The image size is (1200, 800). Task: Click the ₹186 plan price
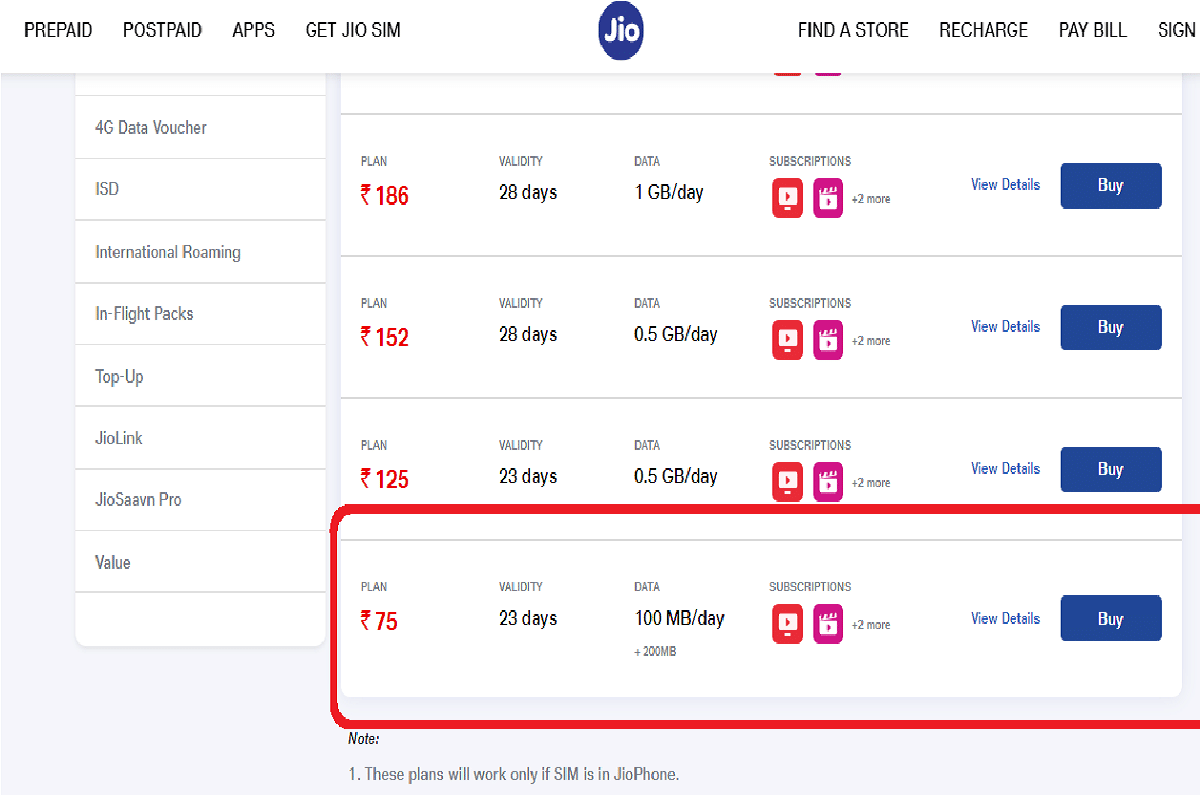click(x=385, y=196)
